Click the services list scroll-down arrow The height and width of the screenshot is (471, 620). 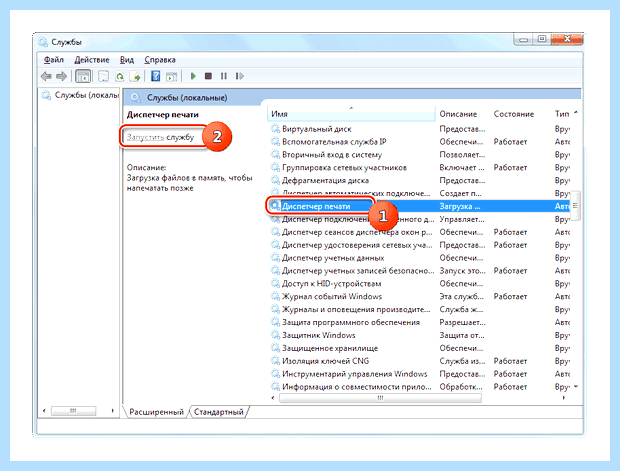click(x=576, y=386)
